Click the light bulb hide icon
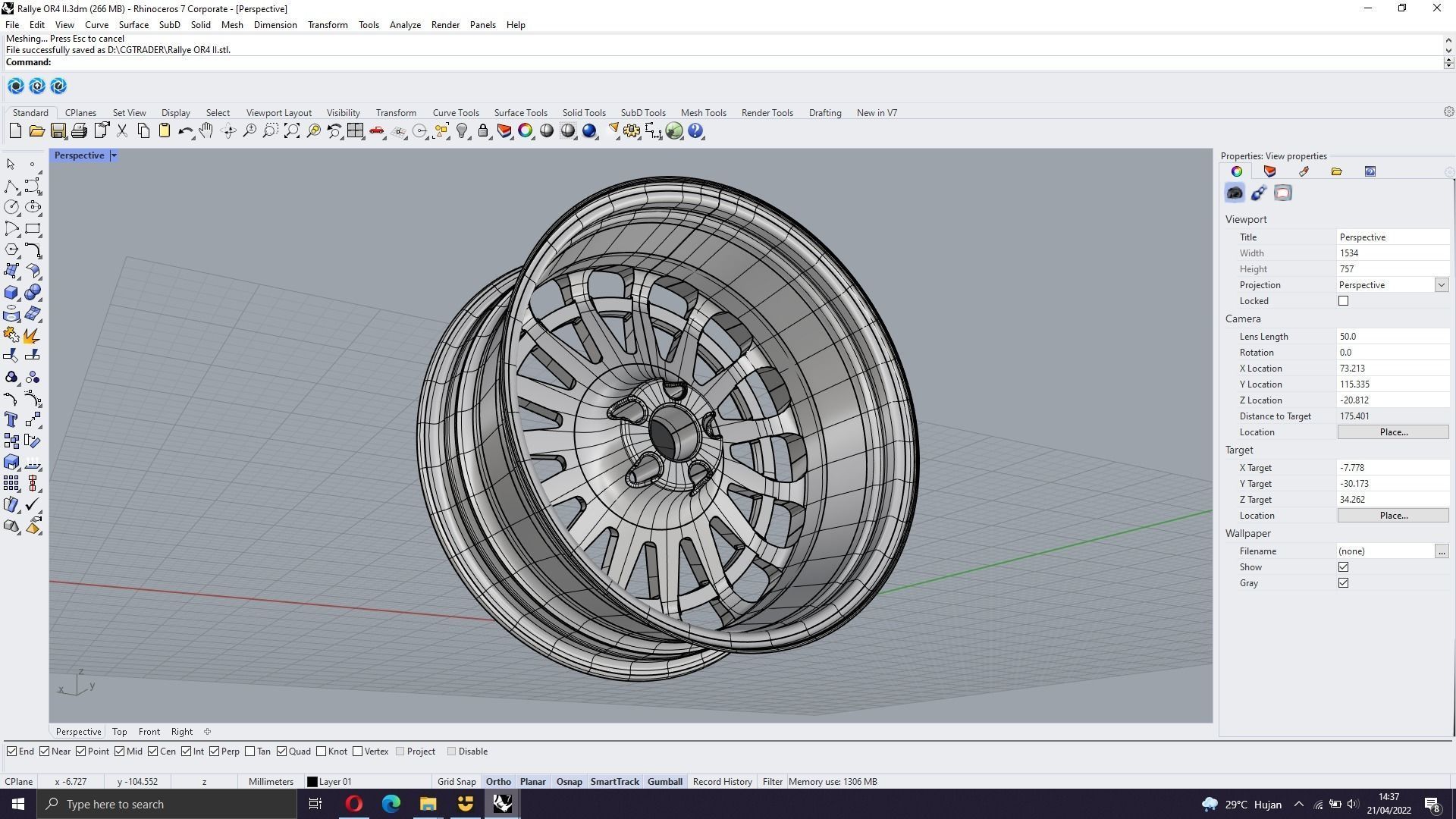The image size is (1456, 819). click(462, 131)
